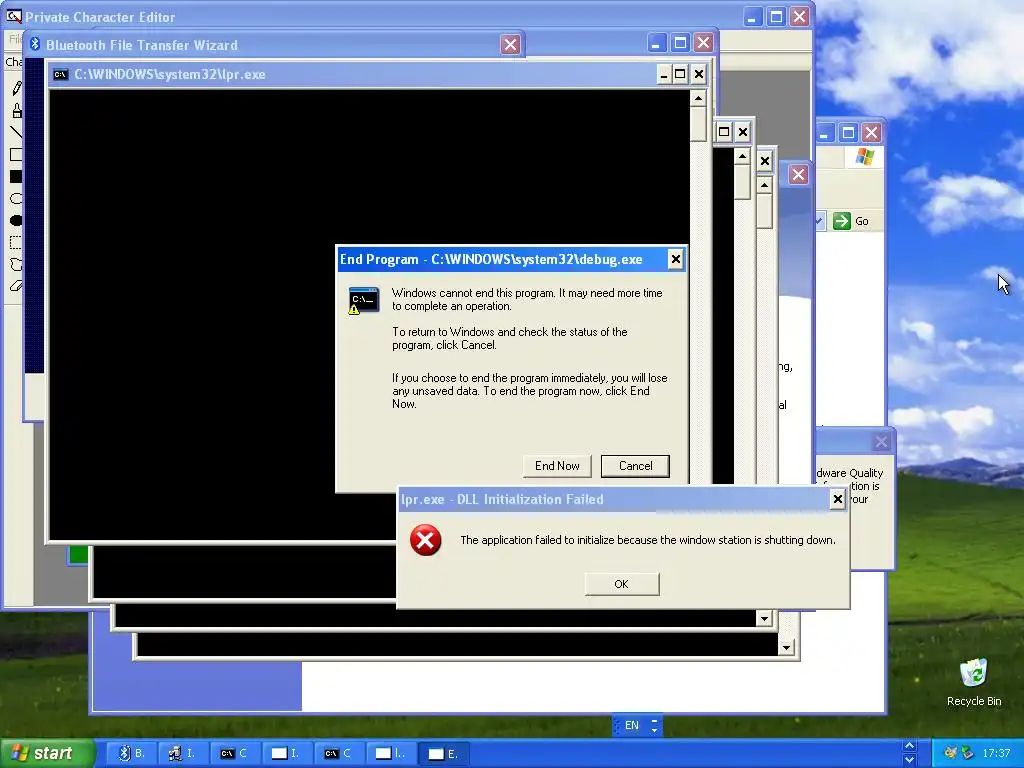Click the lpr.exe console scrollbar thumb
Viewport: 1024px width, 768px height.
[699, 125]
